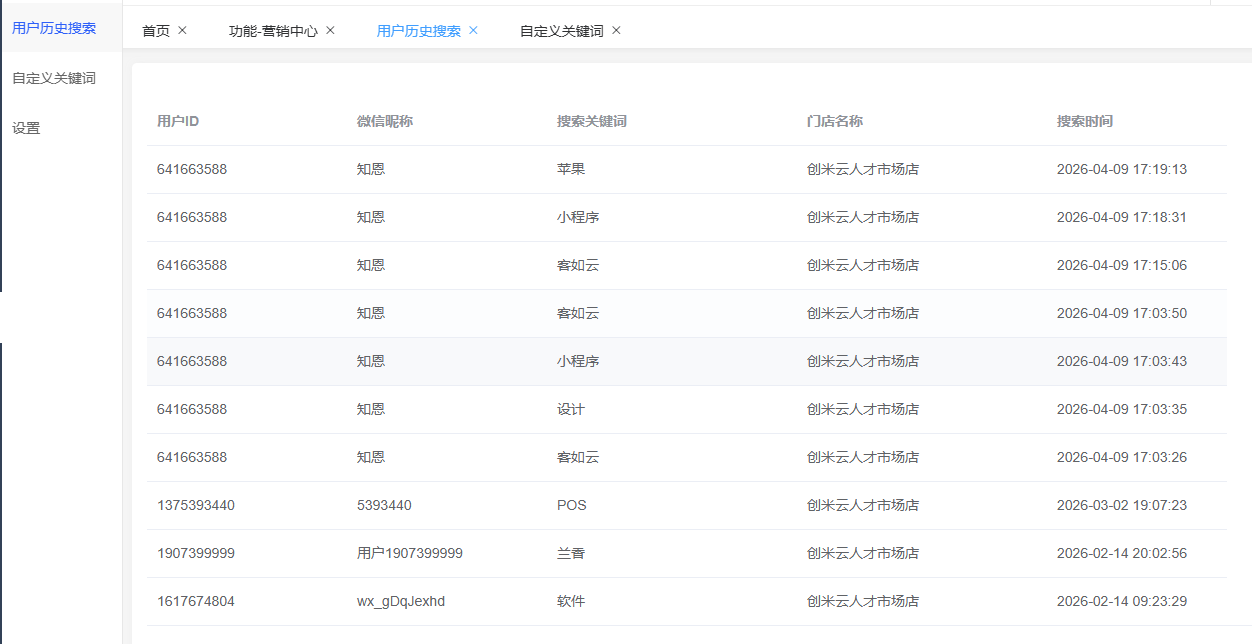
Task: Select the row with keyword 苹果
Action: [571, 169]
